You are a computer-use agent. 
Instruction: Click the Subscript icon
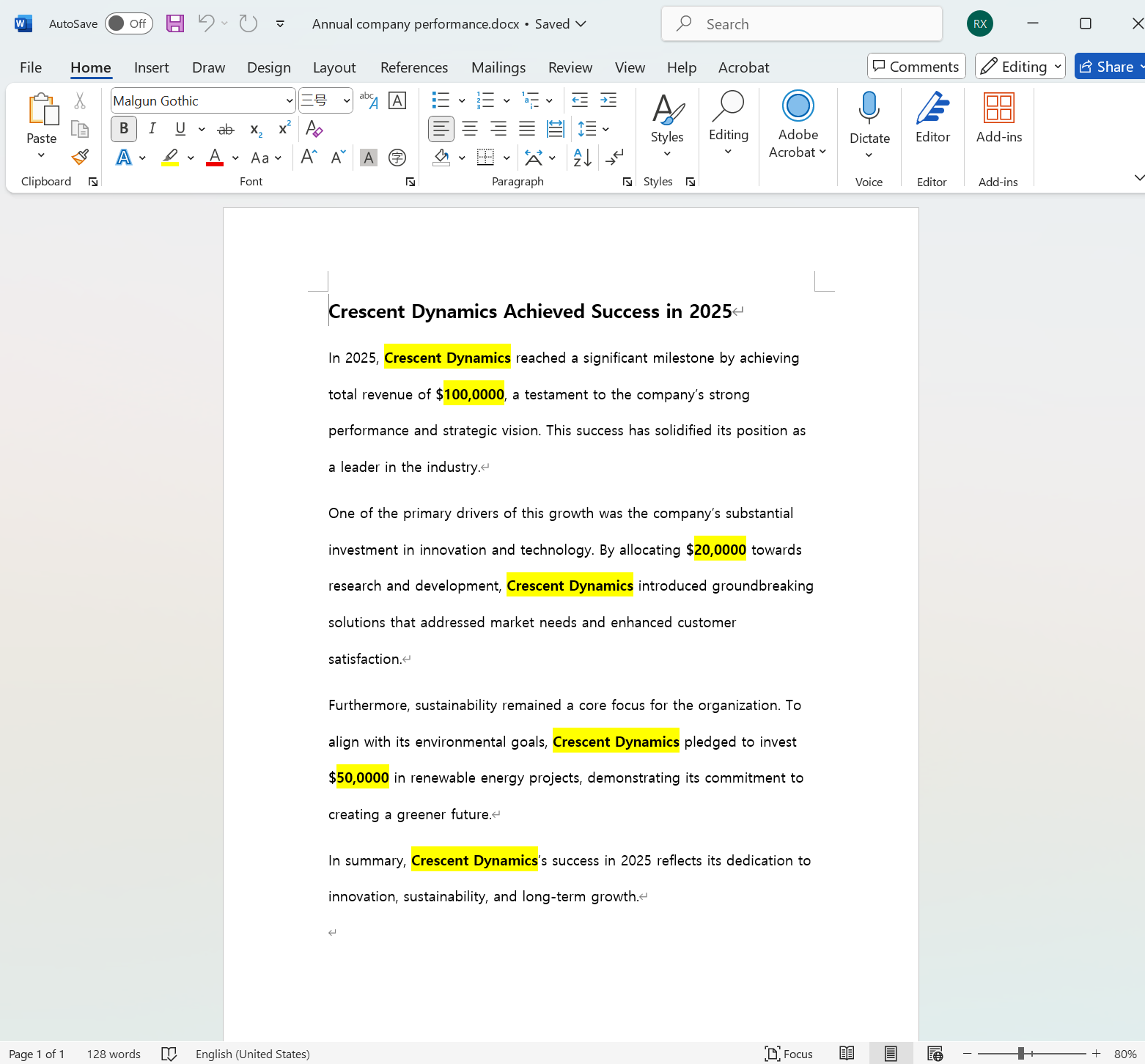[x=254, y=130]
